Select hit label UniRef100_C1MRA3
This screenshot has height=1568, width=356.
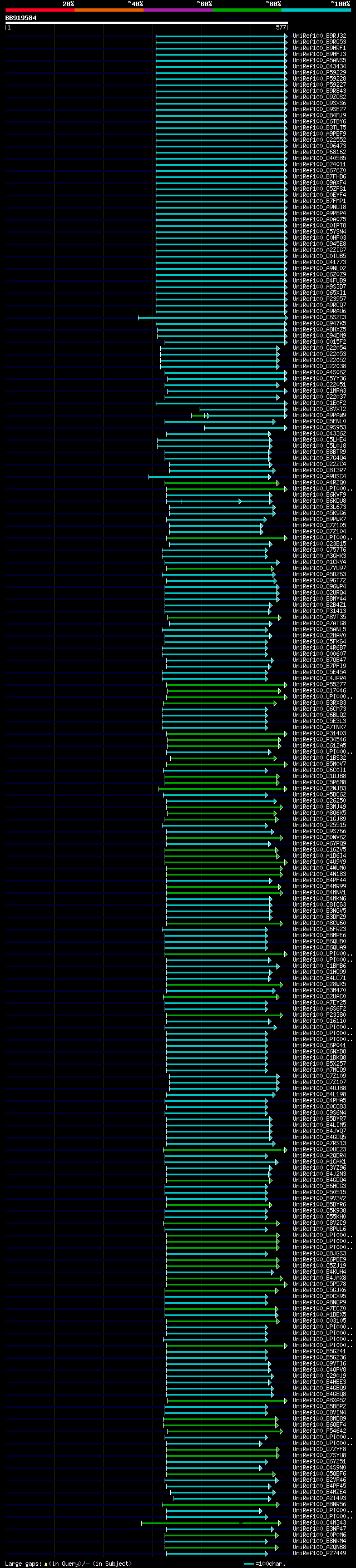[319, 391]
